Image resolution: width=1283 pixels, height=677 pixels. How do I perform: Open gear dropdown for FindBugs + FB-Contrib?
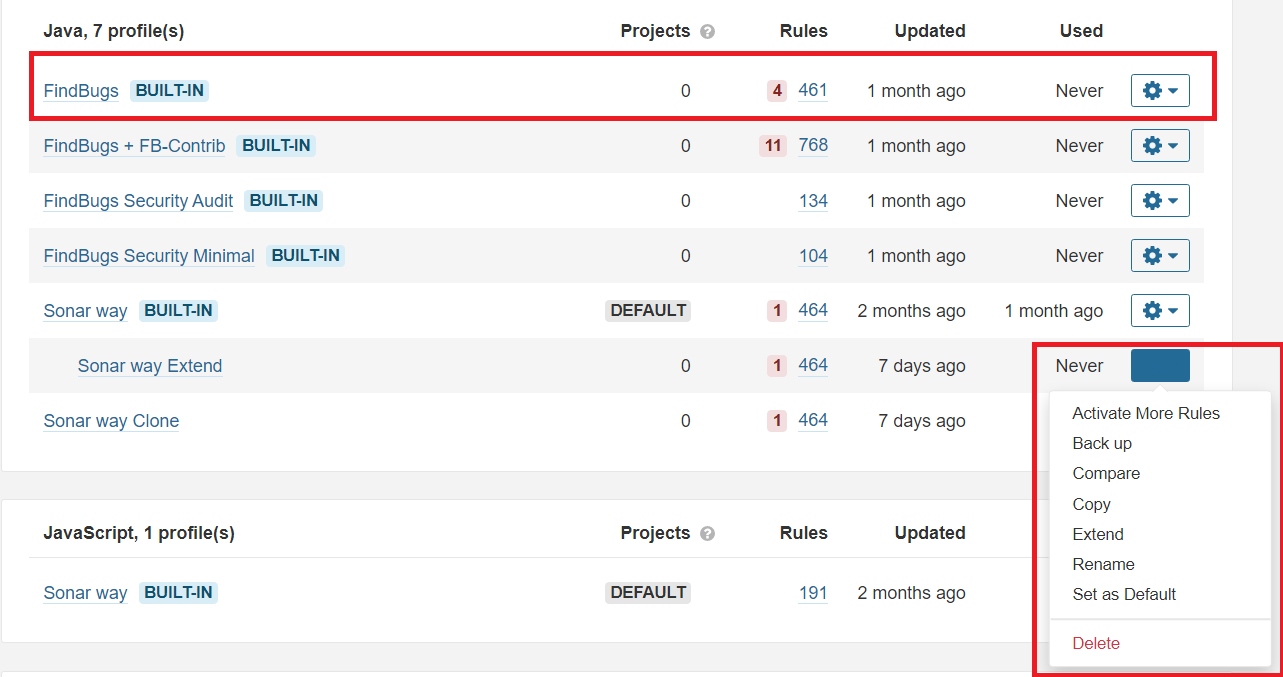[x=1160, y=146]
